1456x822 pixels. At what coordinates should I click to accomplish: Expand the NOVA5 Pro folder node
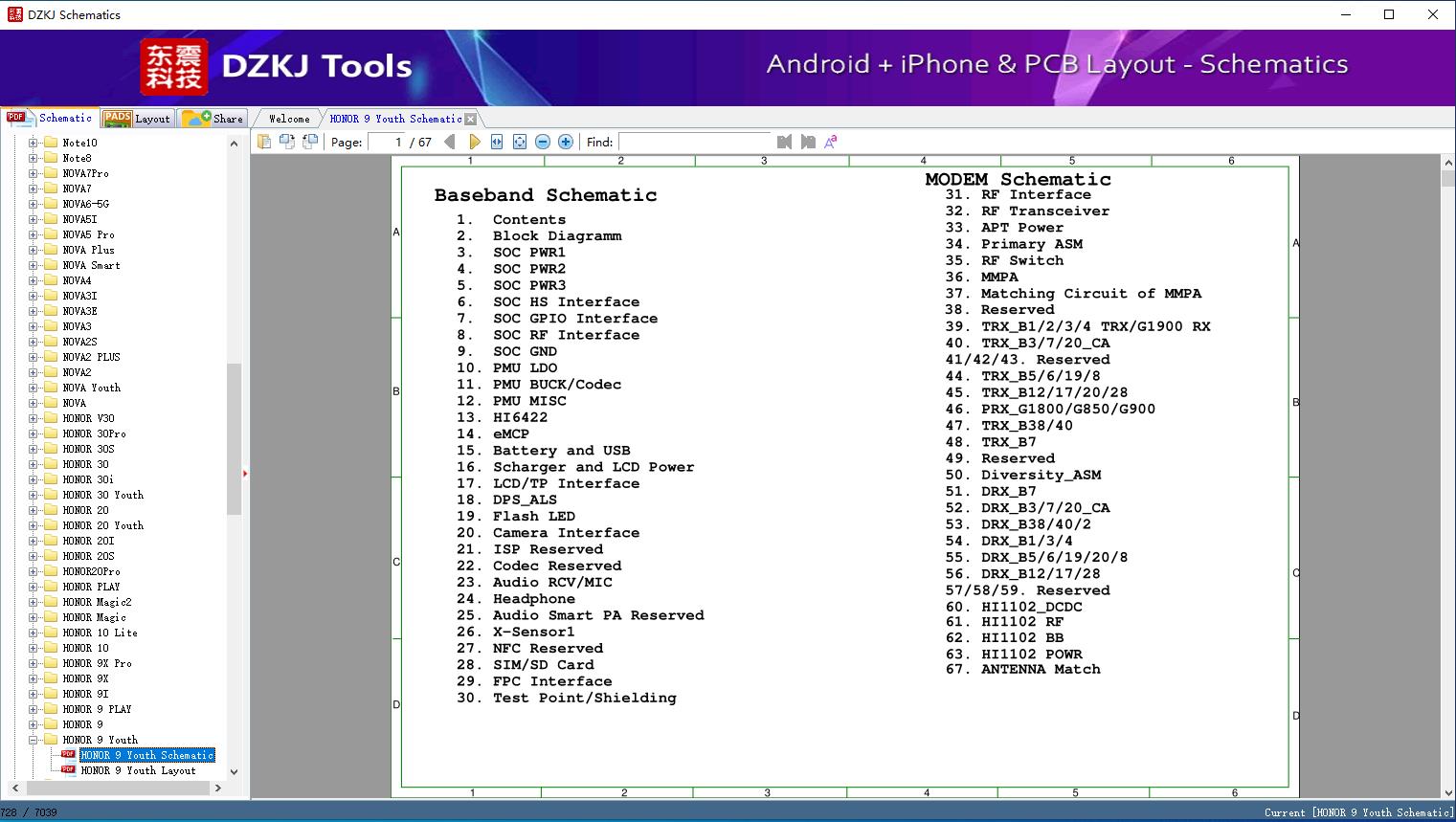34,234
